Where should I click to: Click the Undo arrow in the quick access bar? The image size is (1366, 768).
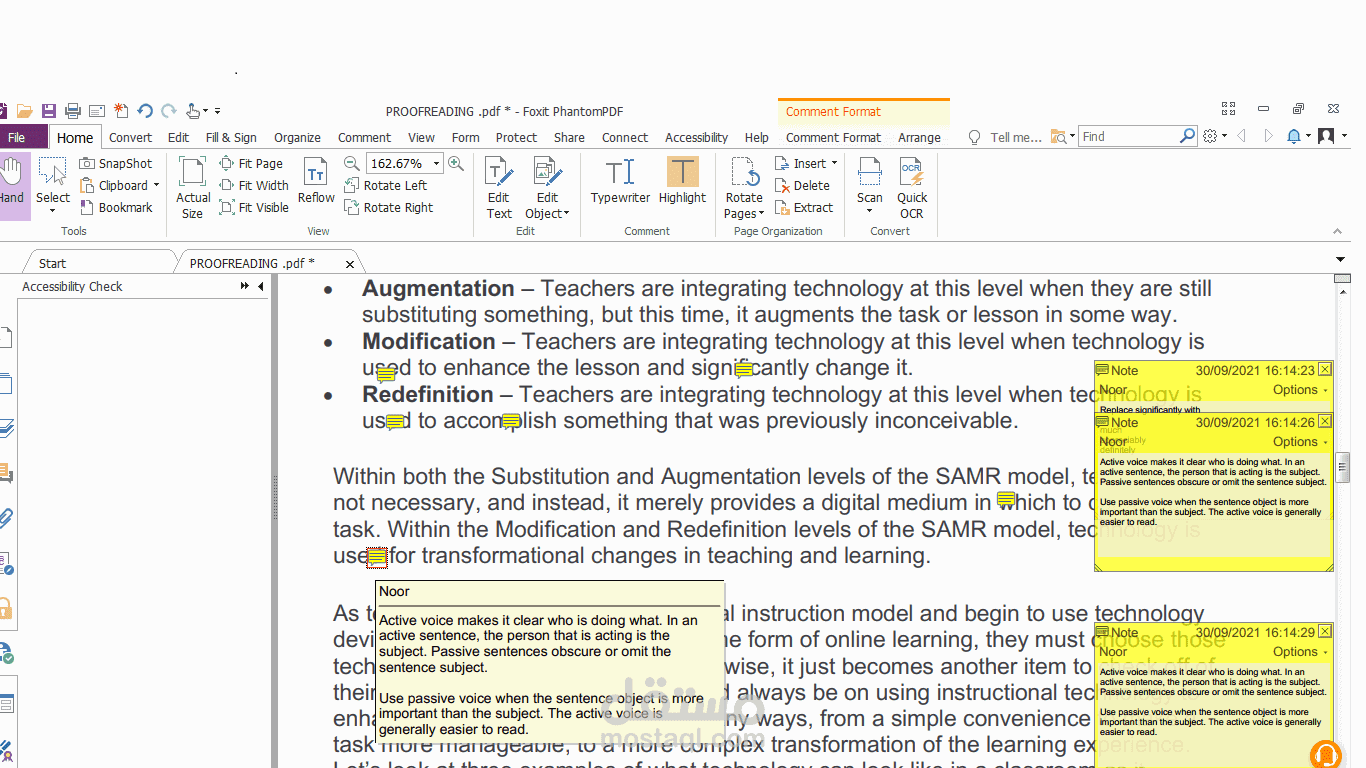tap(145, 111)
